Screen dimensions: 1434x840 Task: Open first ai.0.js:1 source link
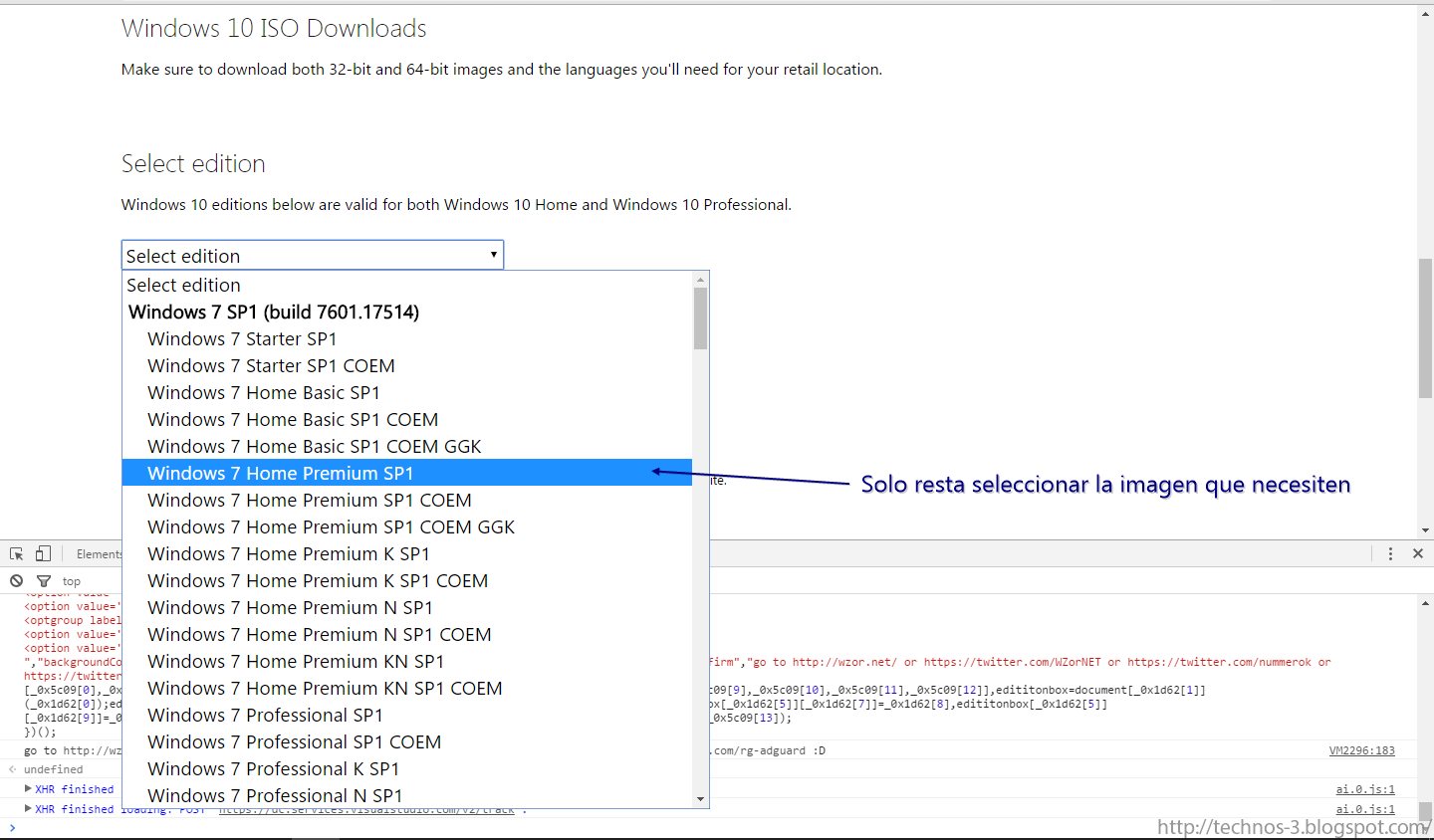tap(1365, 789)
